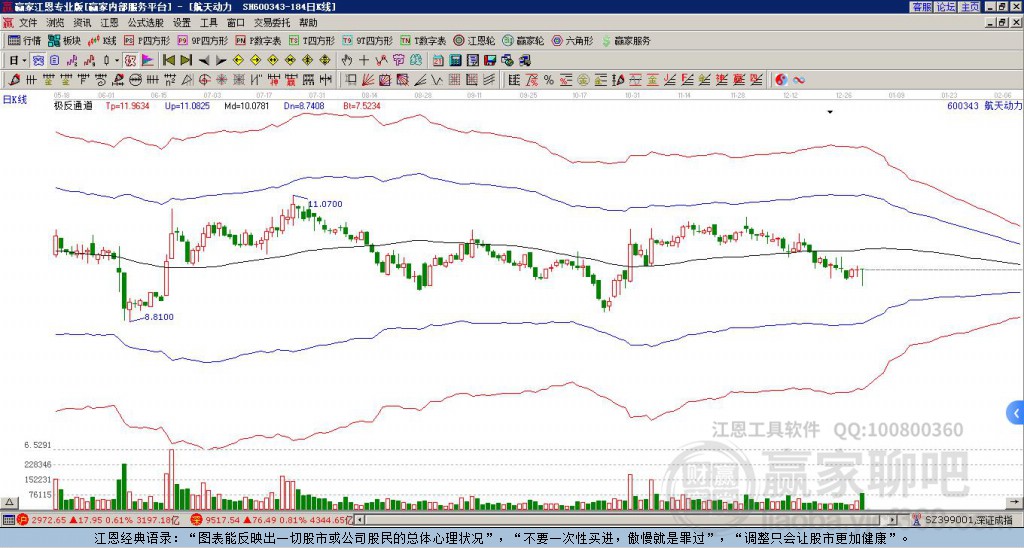The image size is (1024, 548).
Task: Open the P四方形 tool
Action: tap(147, 40)
